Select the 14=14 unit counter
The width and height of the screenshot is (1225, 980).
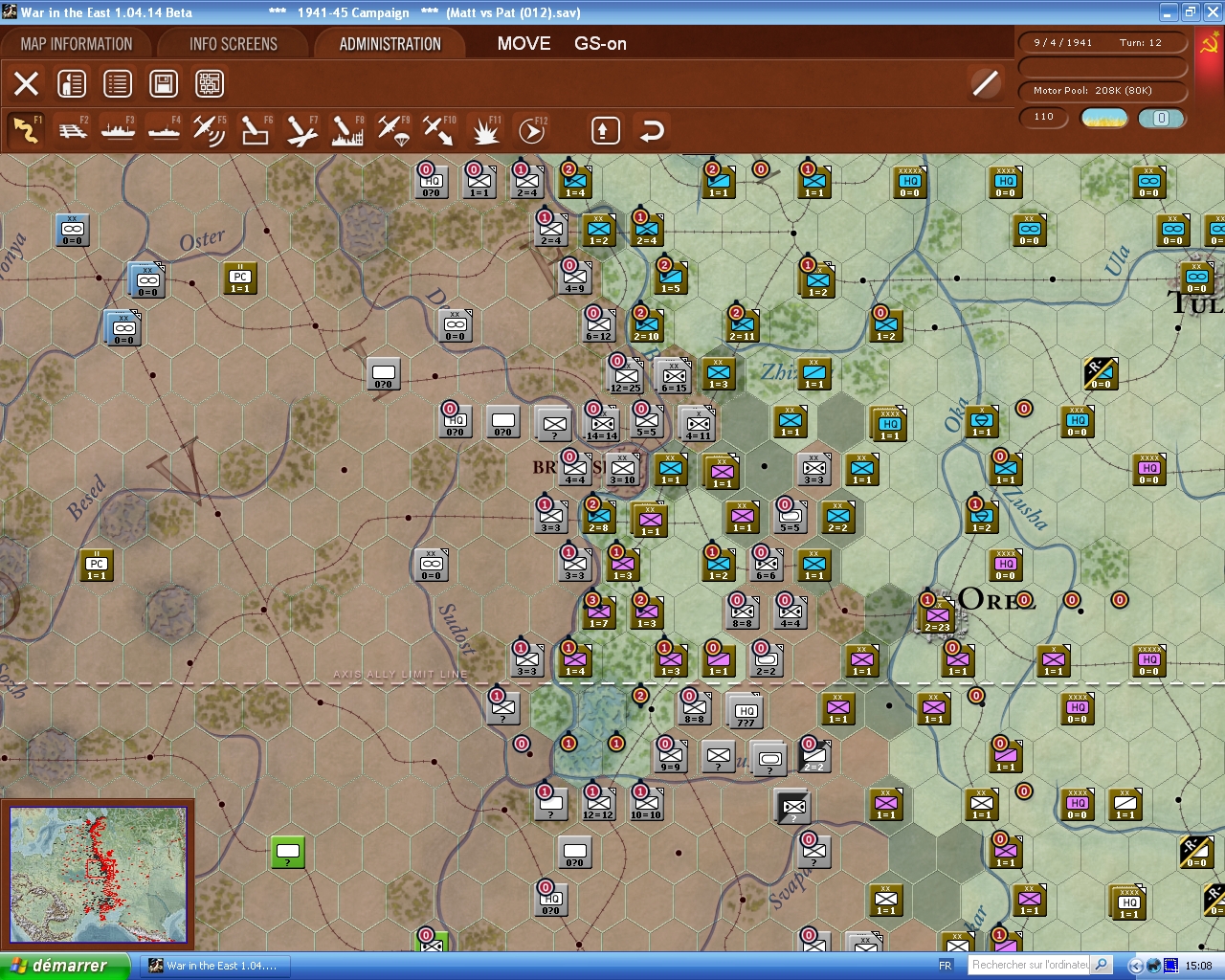pyautogui.click(x=602, y=424)
